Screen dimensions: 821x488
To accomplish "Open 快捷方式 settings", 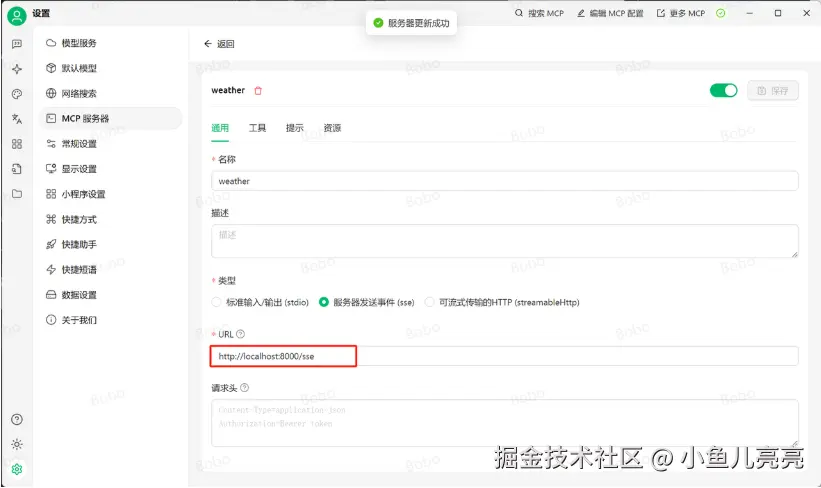I will 110,219.
